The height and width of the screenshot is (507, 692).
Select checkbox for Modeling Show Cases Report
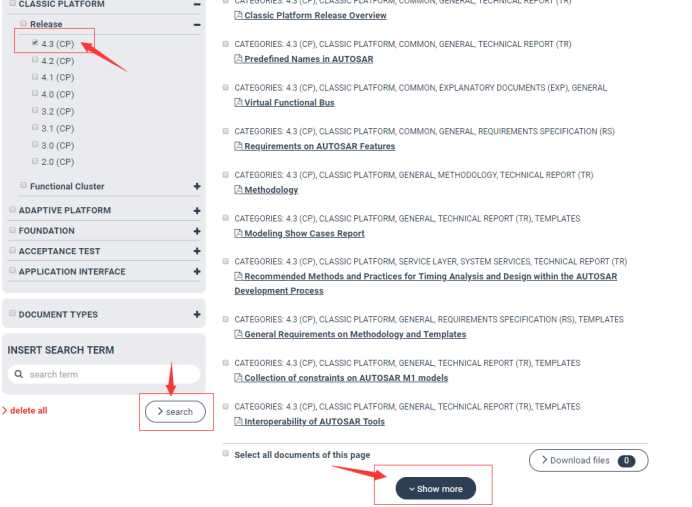226,218
